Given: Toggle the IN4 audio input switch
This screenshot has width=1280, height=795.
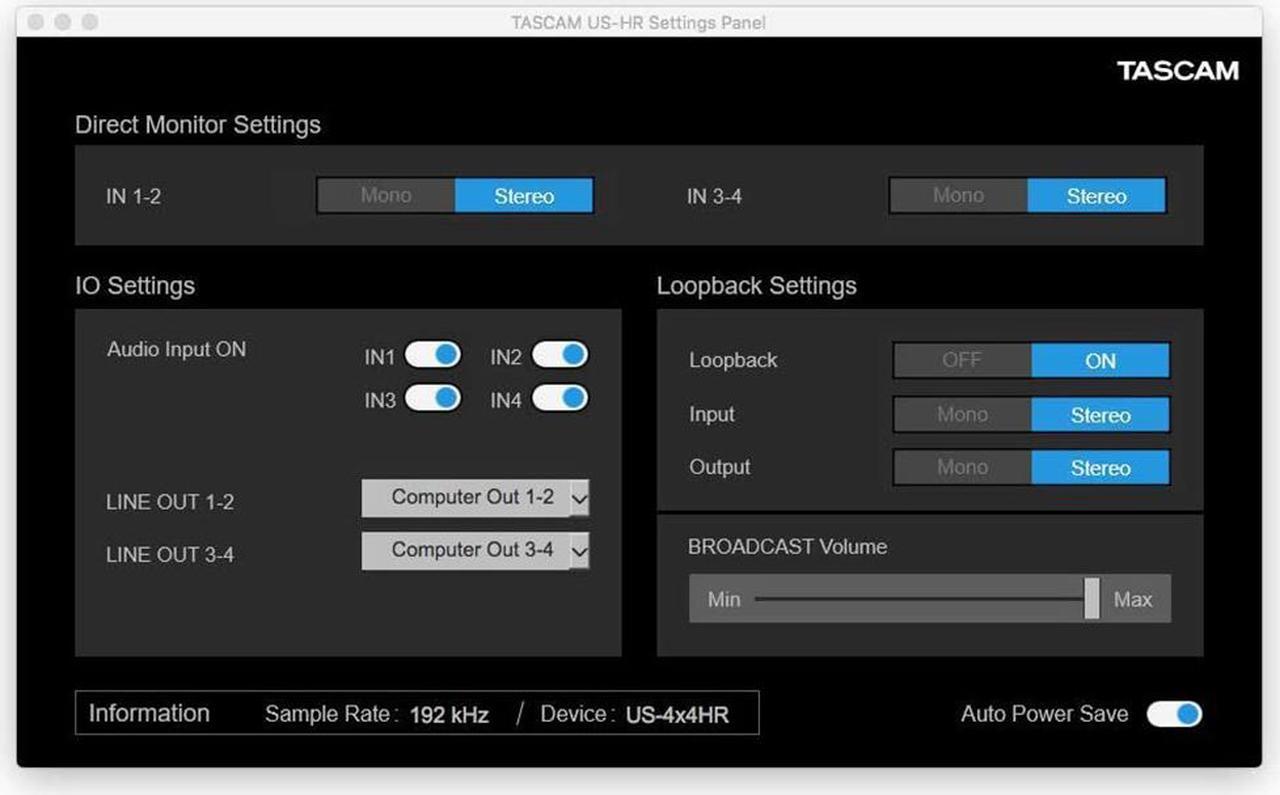Looking at the screenshot, I should point(560,399).
